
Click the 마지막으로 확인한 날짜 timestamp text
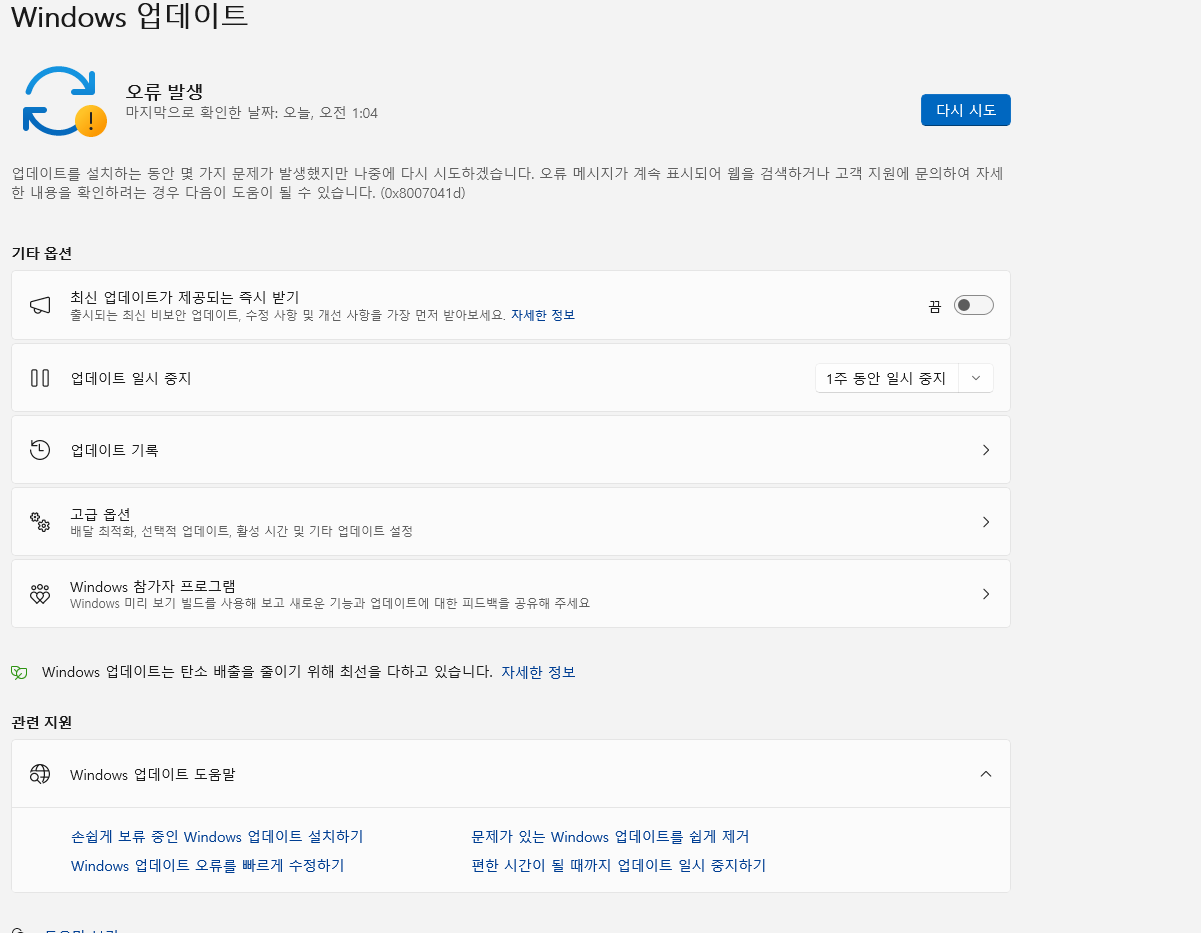[252, 113]
